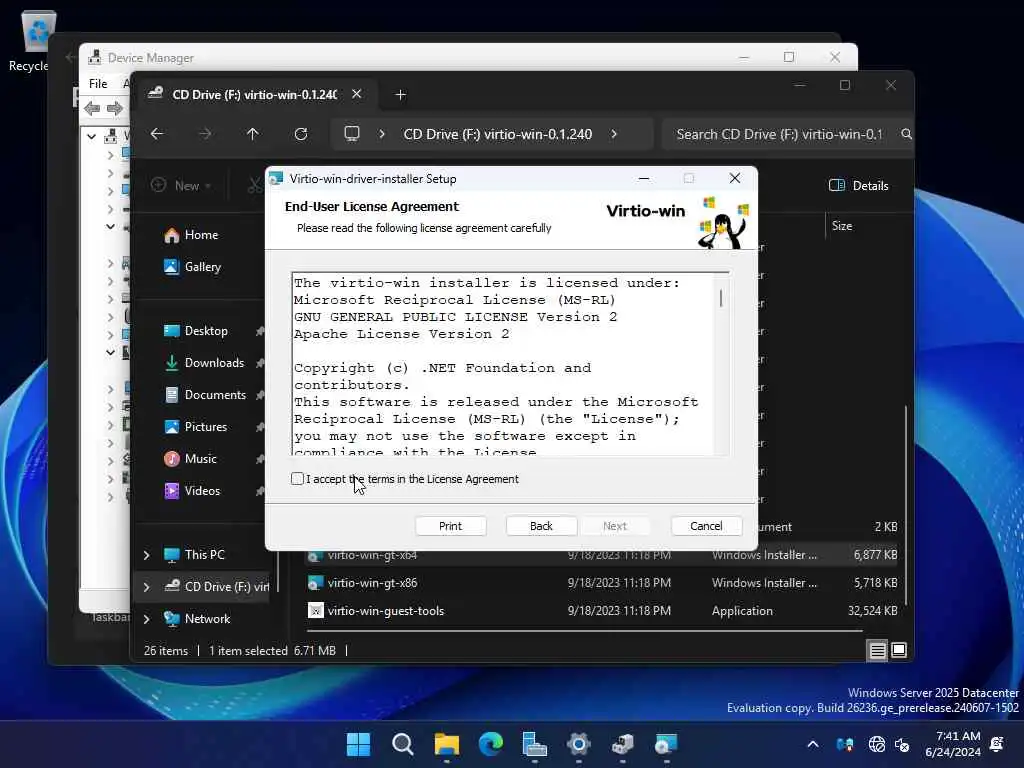Toggle the Details pane button

tap(858, 185)
